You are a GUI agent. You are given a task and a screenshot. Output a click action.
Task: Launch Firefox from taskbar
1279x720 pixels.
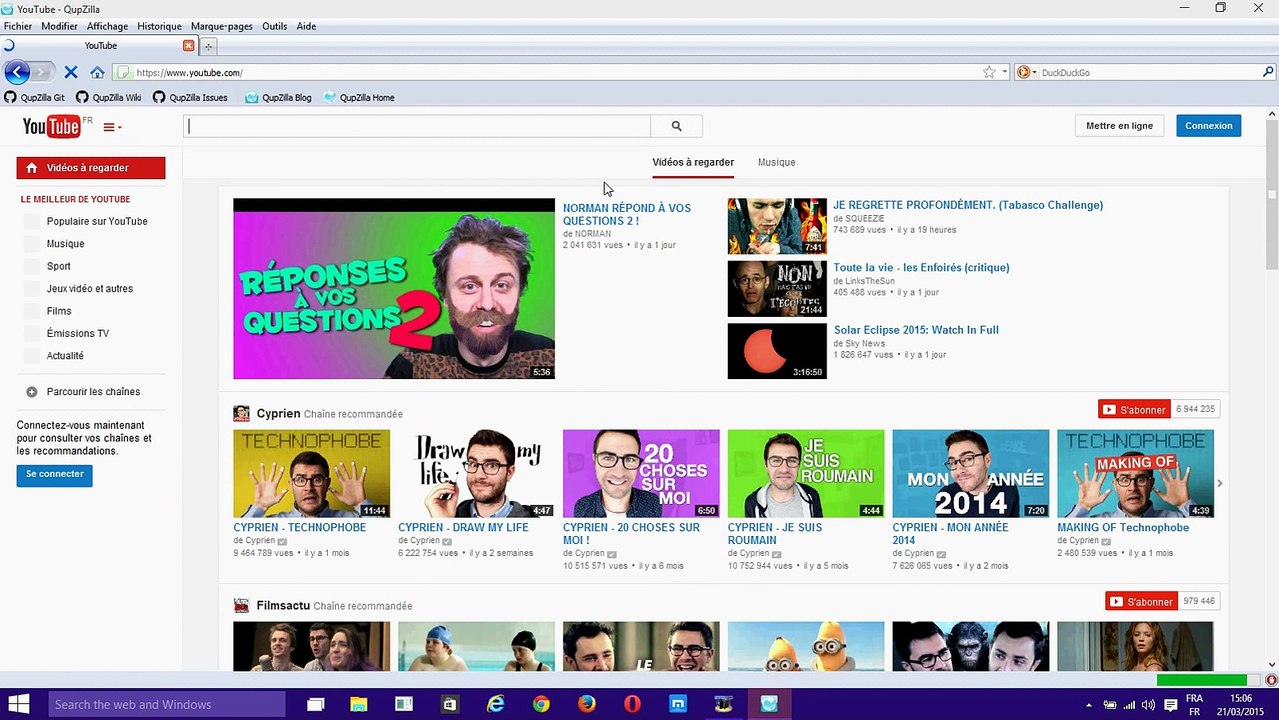(587, 704)
